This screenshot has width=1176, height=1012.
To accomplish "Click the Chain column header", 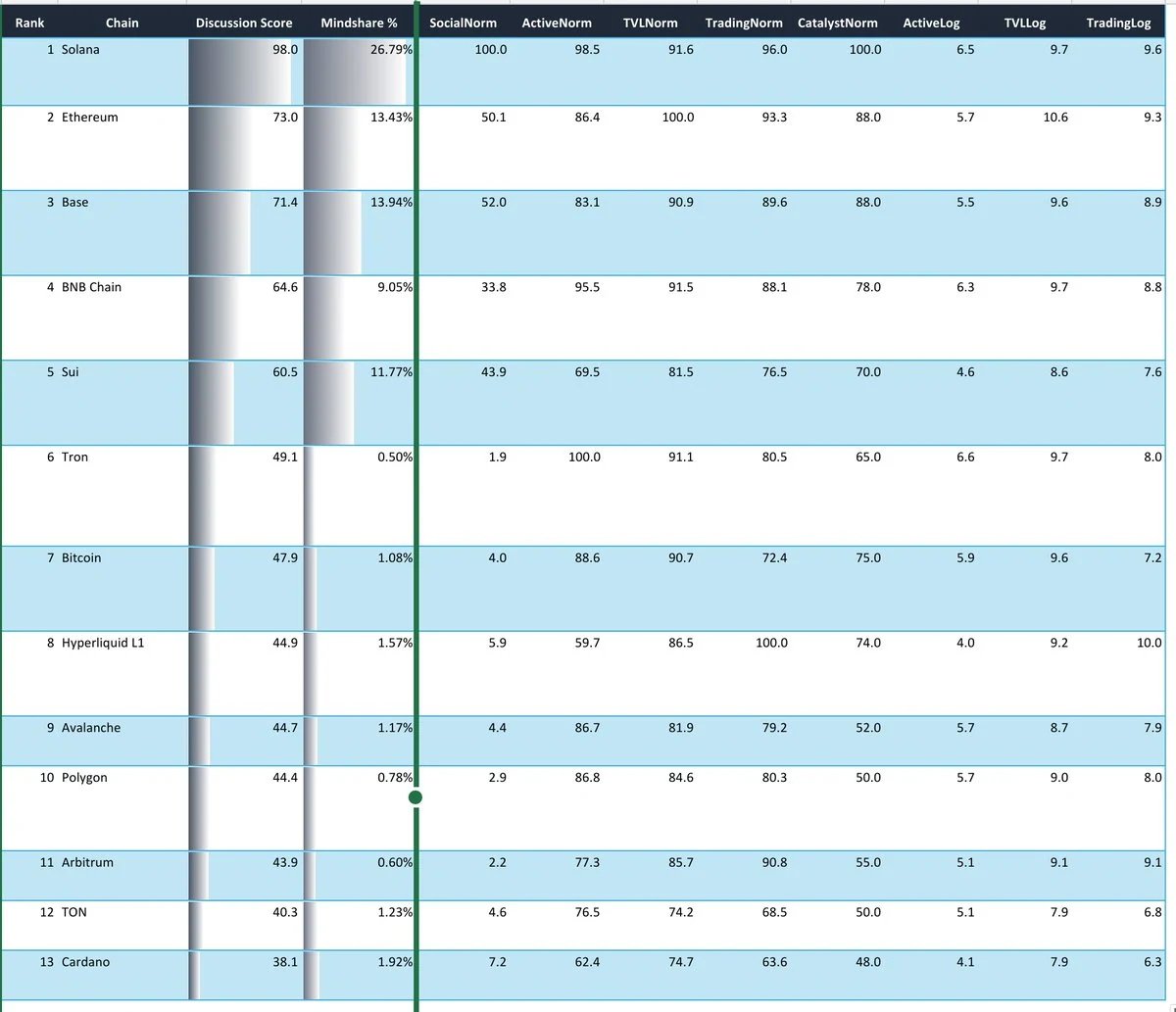I will coord(122,23).
